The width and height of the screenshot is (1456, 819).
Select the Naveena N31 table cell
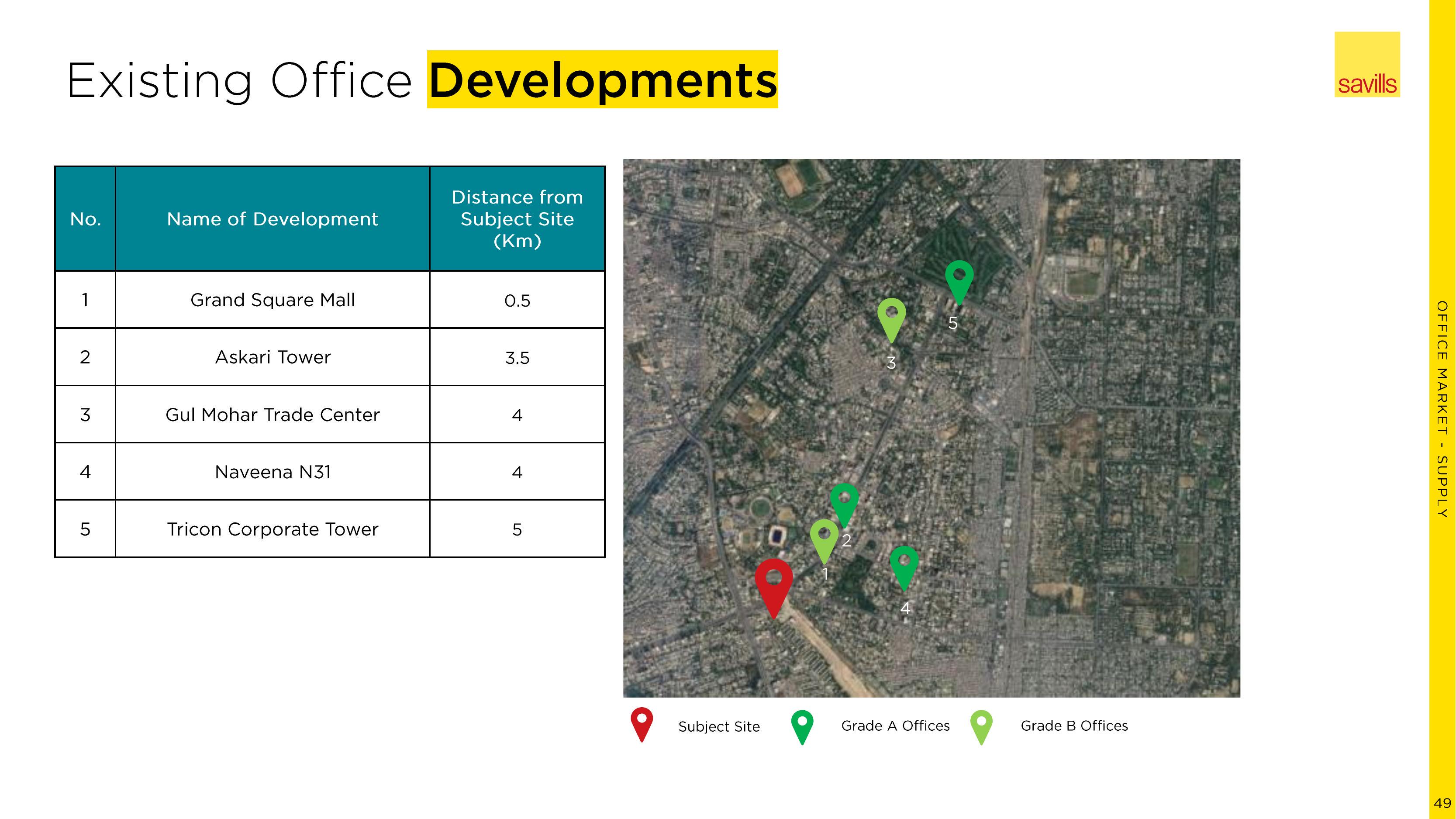pyautogui.click(x=273, y=472)
